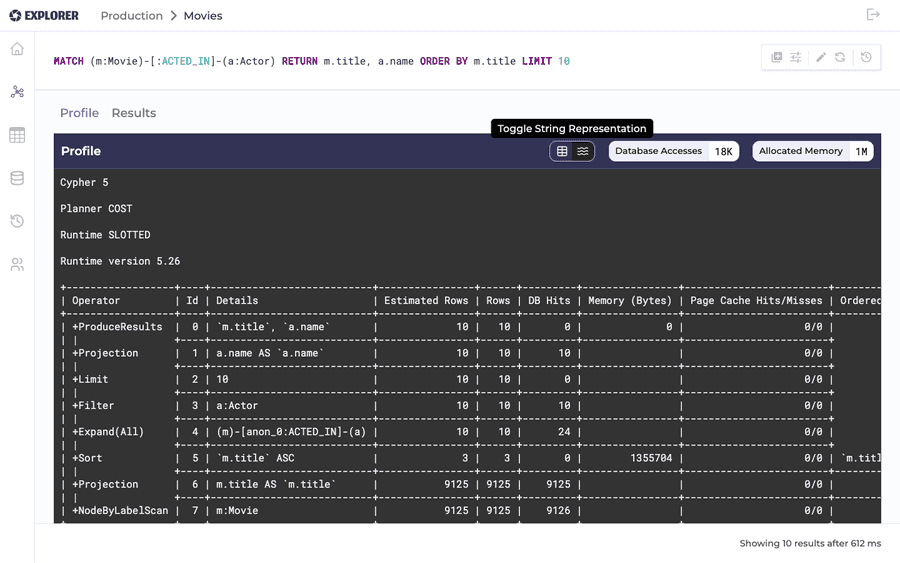Open the database sidebar icon

17,178
